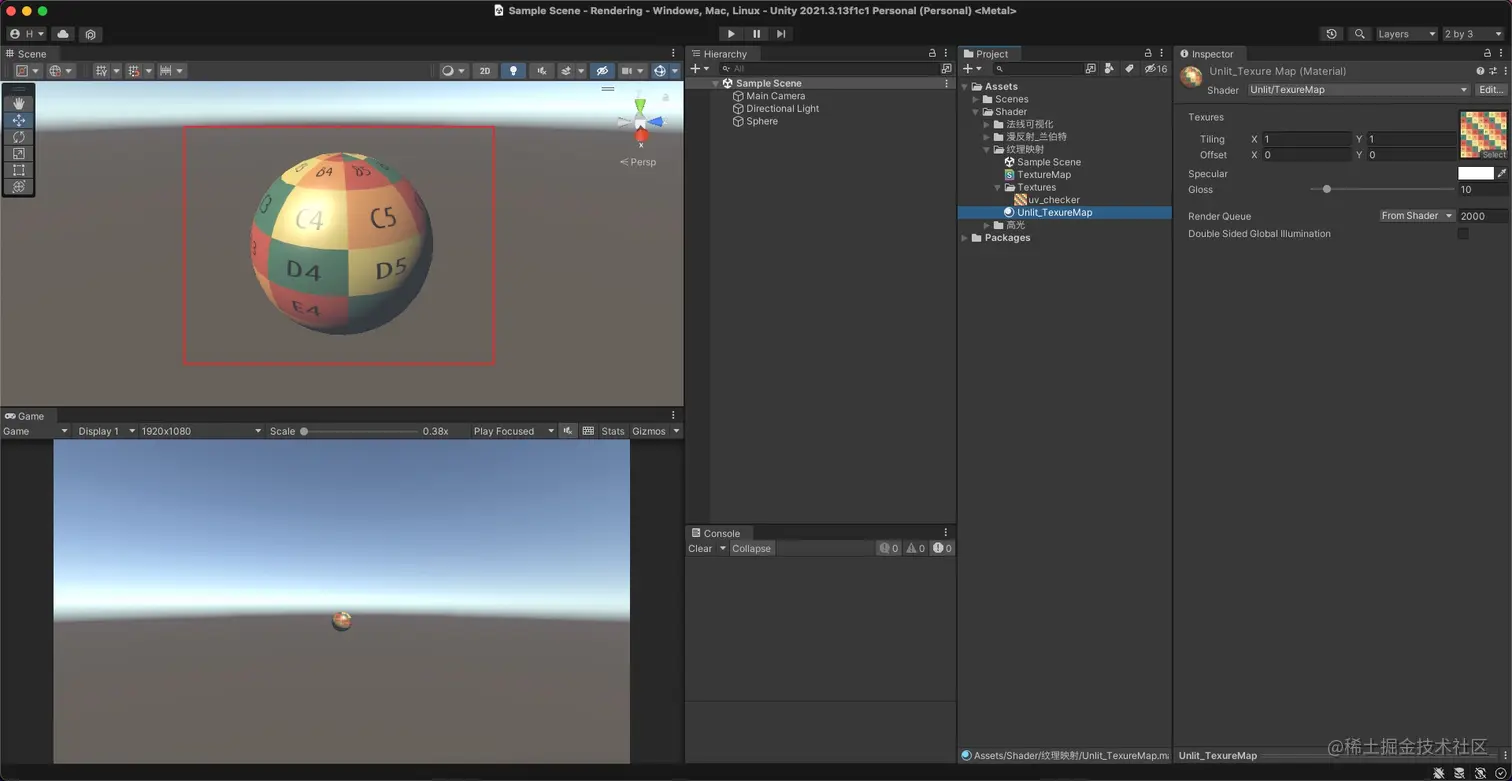Toggle hidden objects visibility in Scene
This screenshot has height=781, width=1512.
click(601, 71)
